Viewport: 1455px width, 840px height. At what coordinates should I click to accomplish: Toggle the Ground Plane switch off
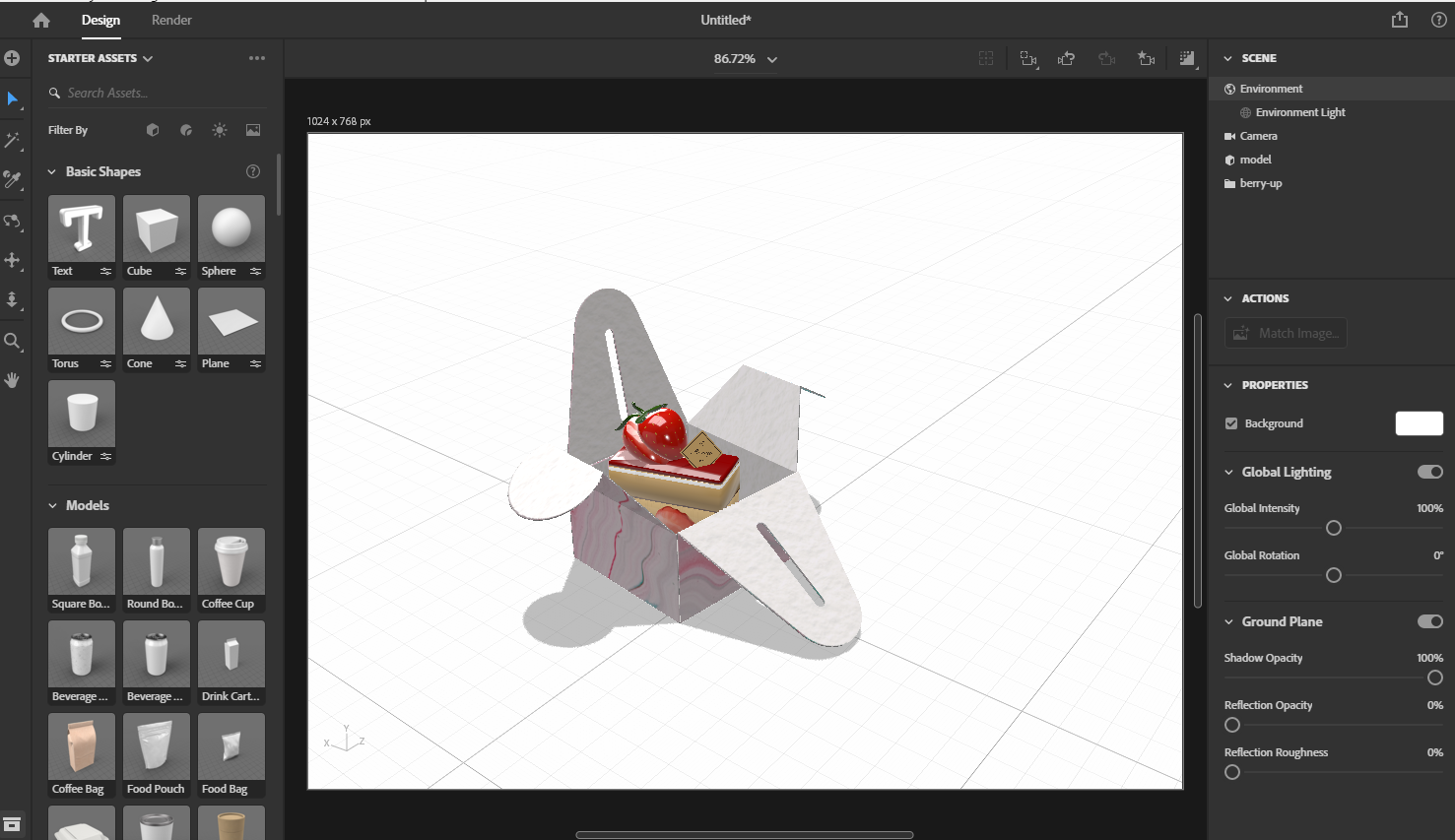(1430, 621)
